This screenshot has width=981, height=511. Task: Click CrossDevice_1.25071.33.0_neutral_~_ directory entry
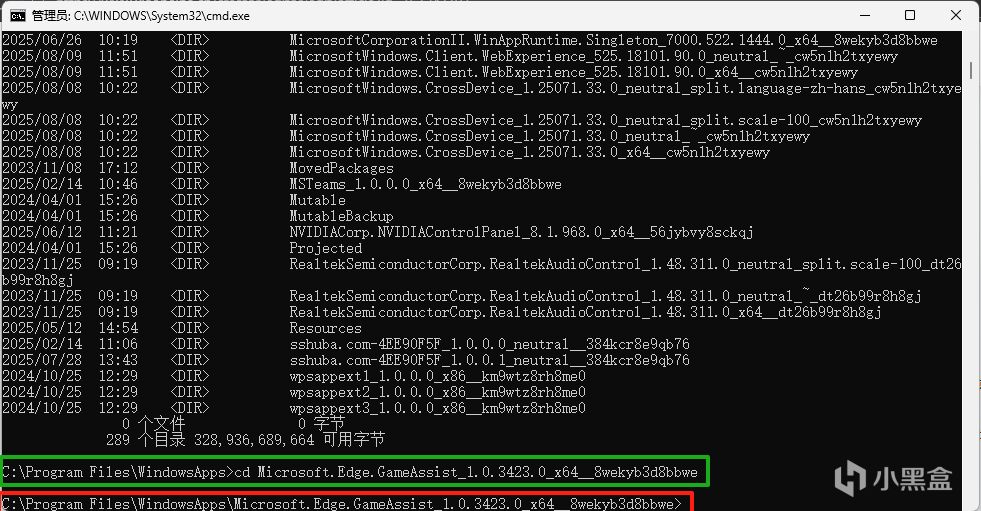pos(549,136)
